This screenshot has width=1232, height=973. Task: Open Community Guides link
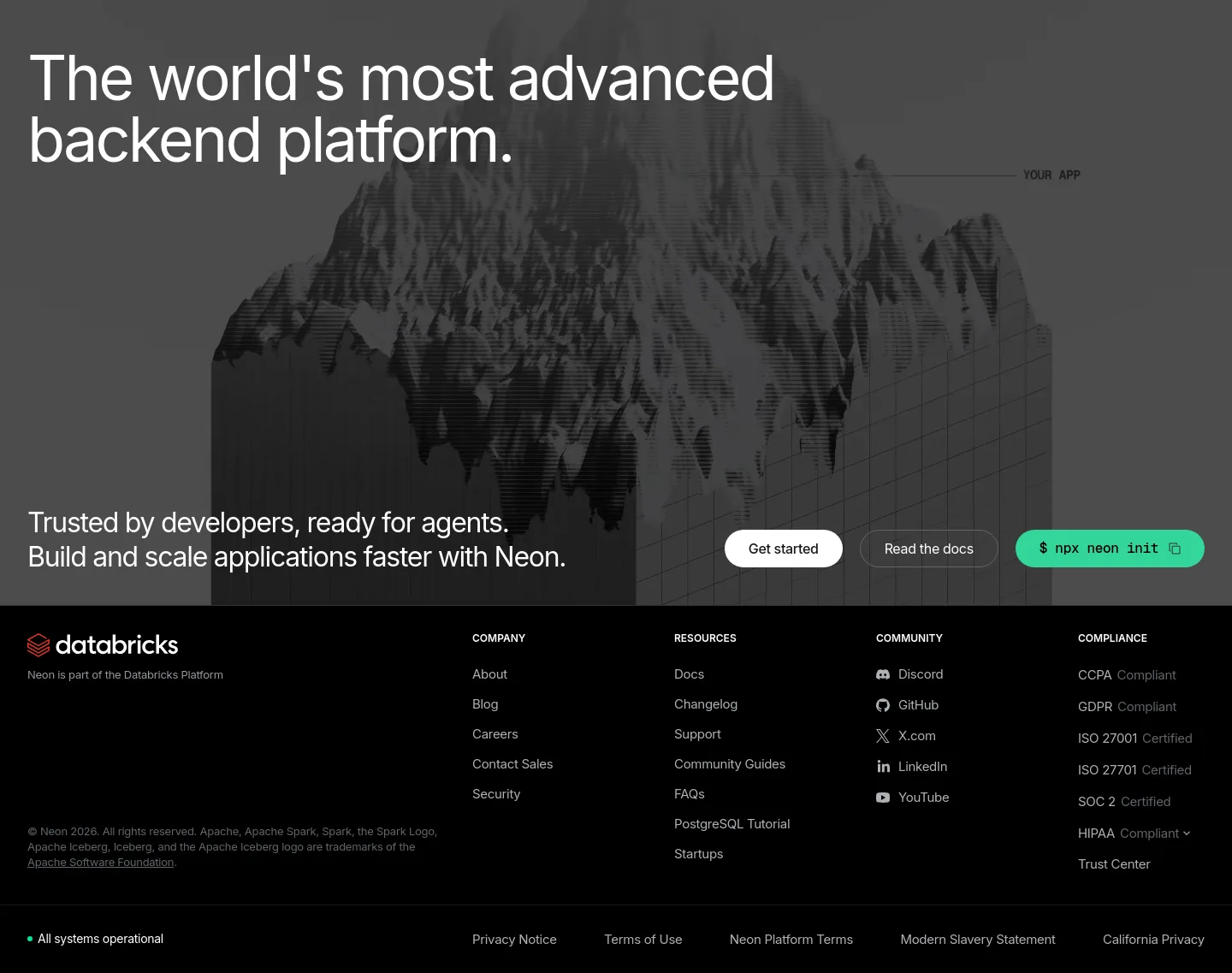pos(730,764)
